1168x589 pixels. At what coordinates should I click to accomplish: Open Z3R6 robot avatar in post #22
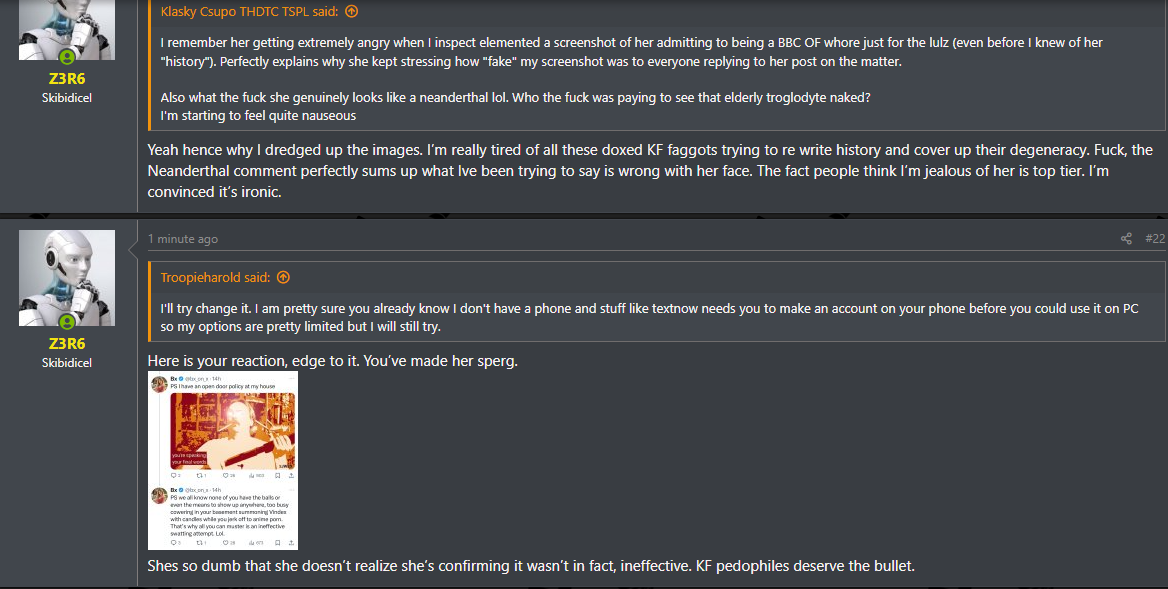[67, 278]
